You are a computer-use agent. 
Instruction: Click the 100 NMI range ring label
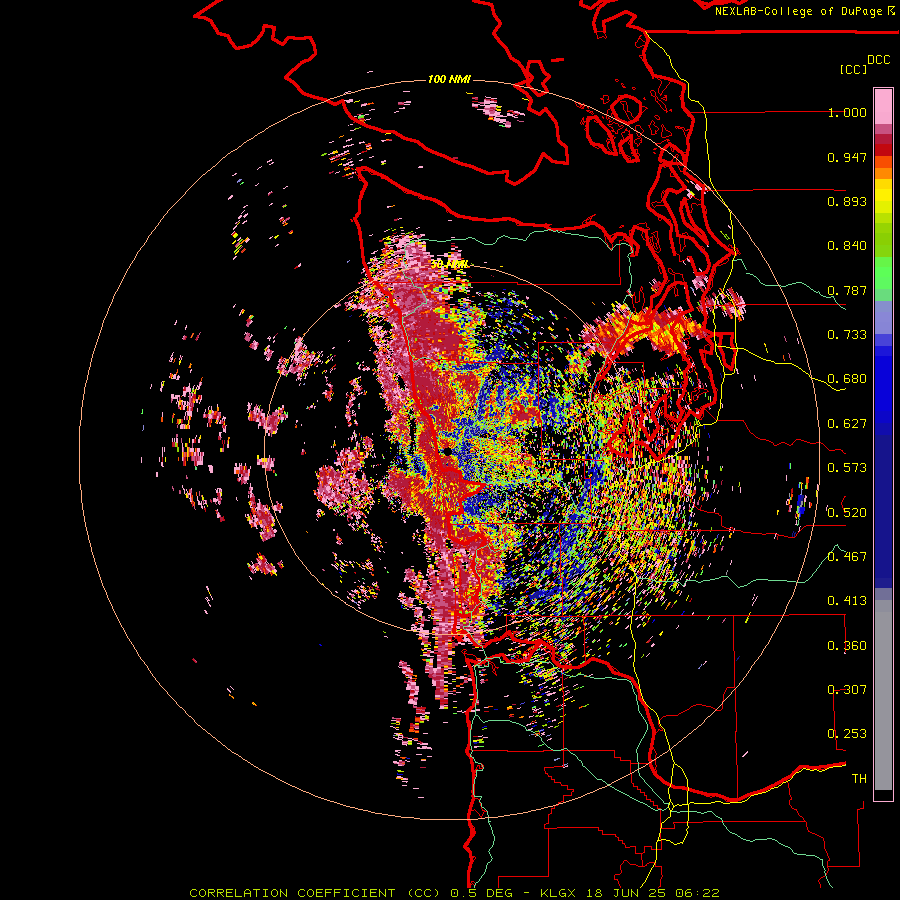pyautogui.click(x=449, y=79)
